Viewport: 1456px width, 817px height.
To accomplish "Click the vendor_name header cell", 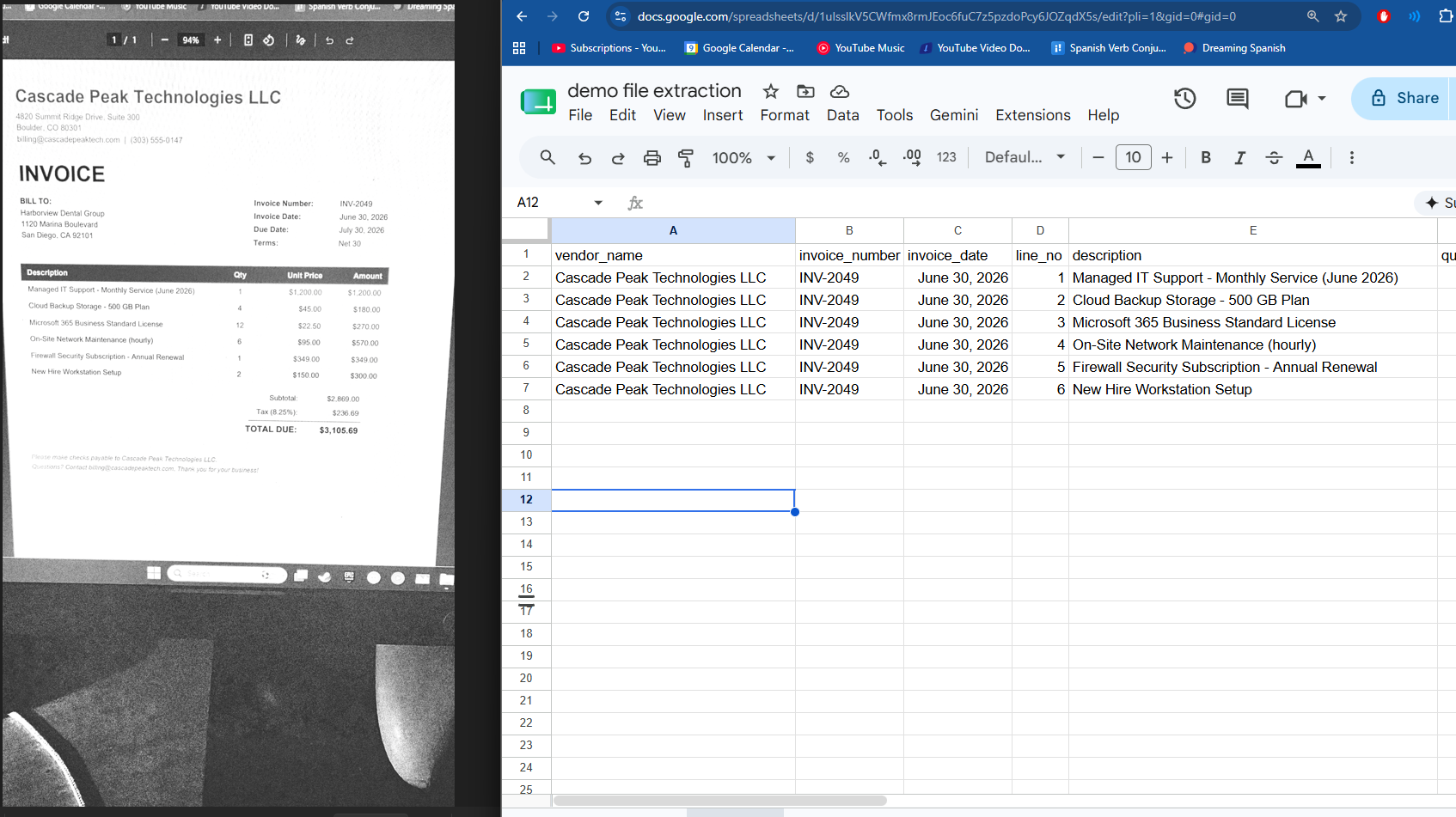I will point(673,255).
